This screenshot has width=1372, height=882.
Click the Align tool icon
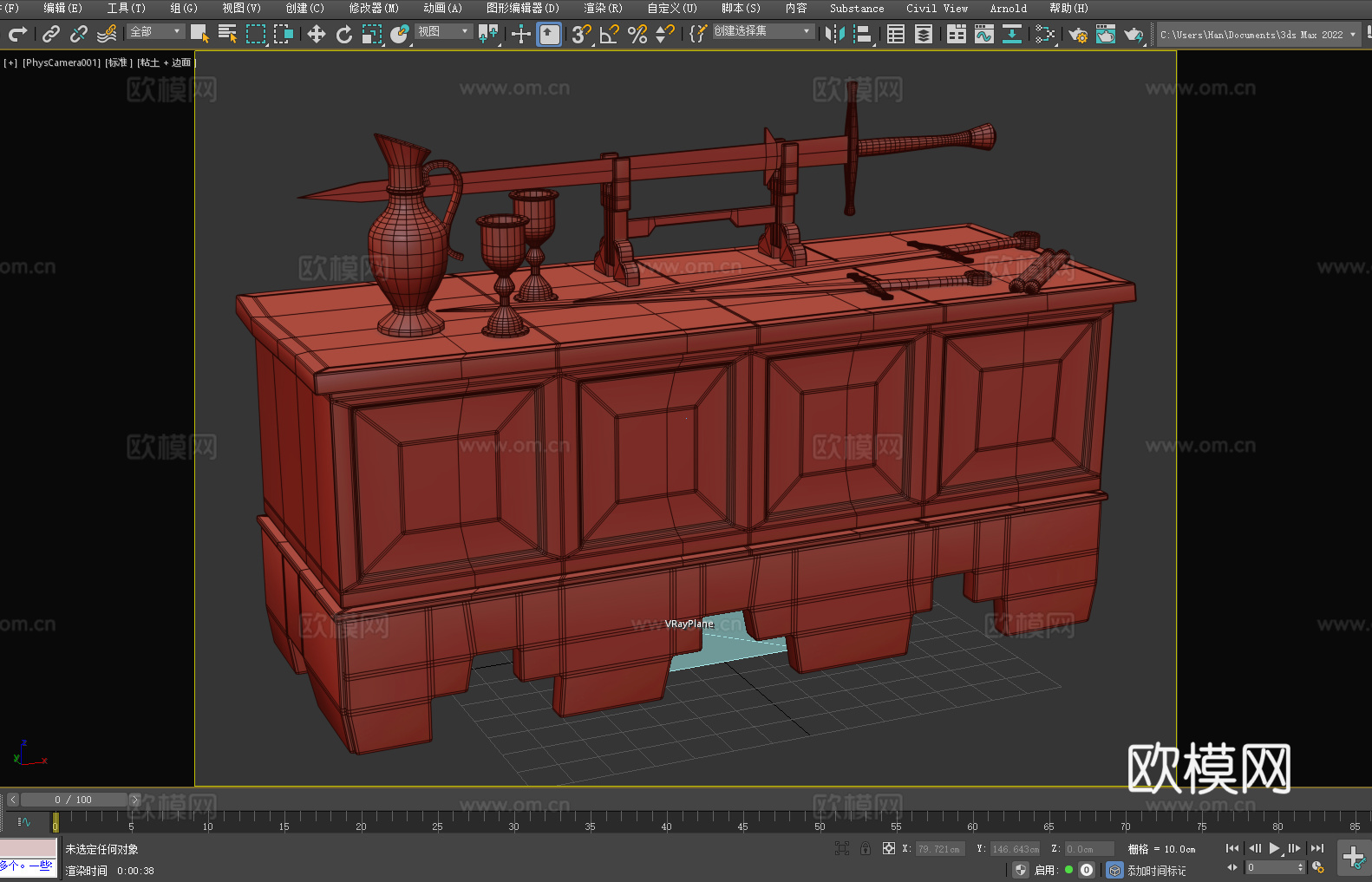(x=863, y=34)
